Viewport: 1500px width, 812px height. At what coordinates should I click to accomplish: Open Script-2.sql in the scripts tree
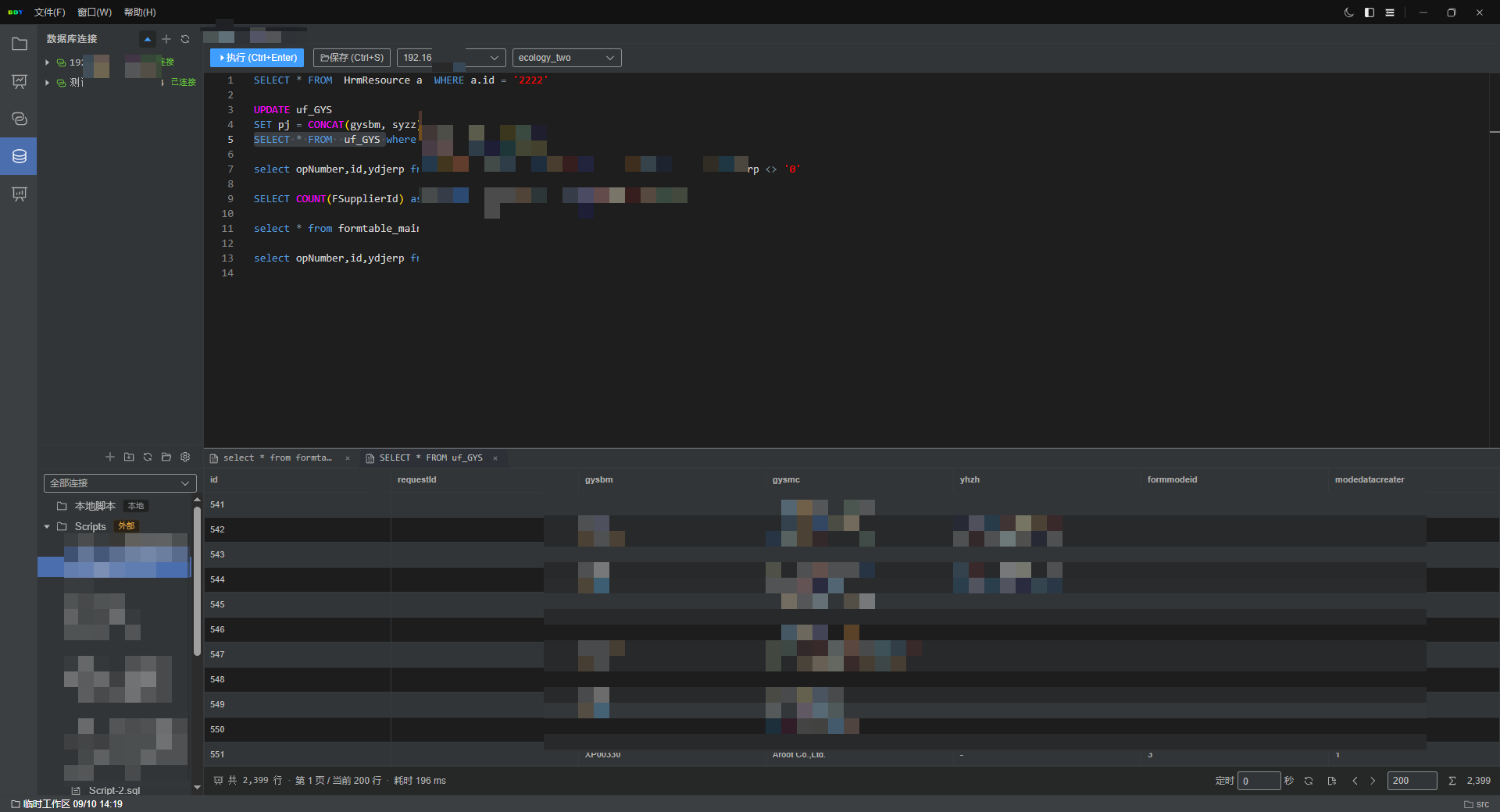(x=114, y=791)
